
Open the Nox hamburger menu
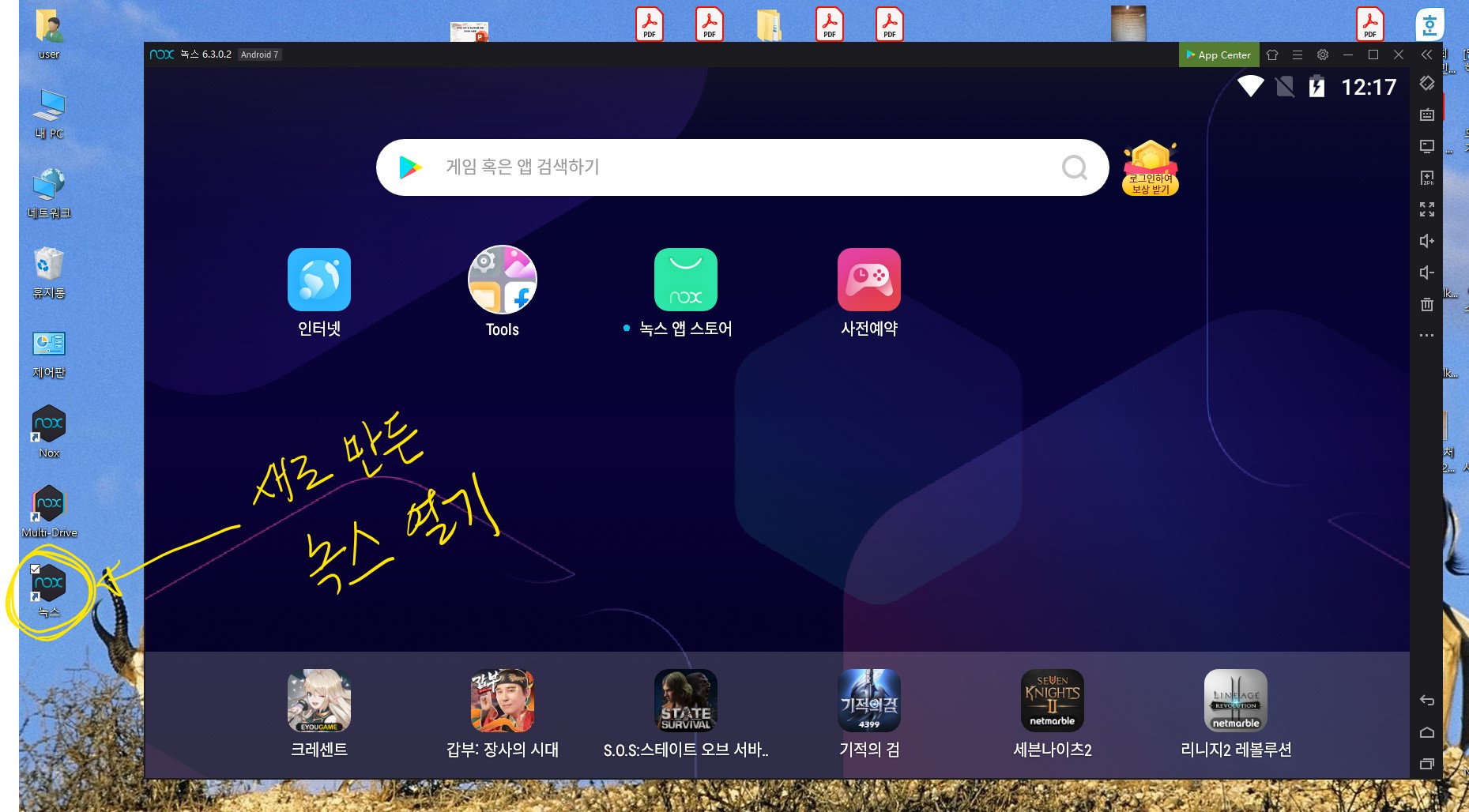(1298, 55)
